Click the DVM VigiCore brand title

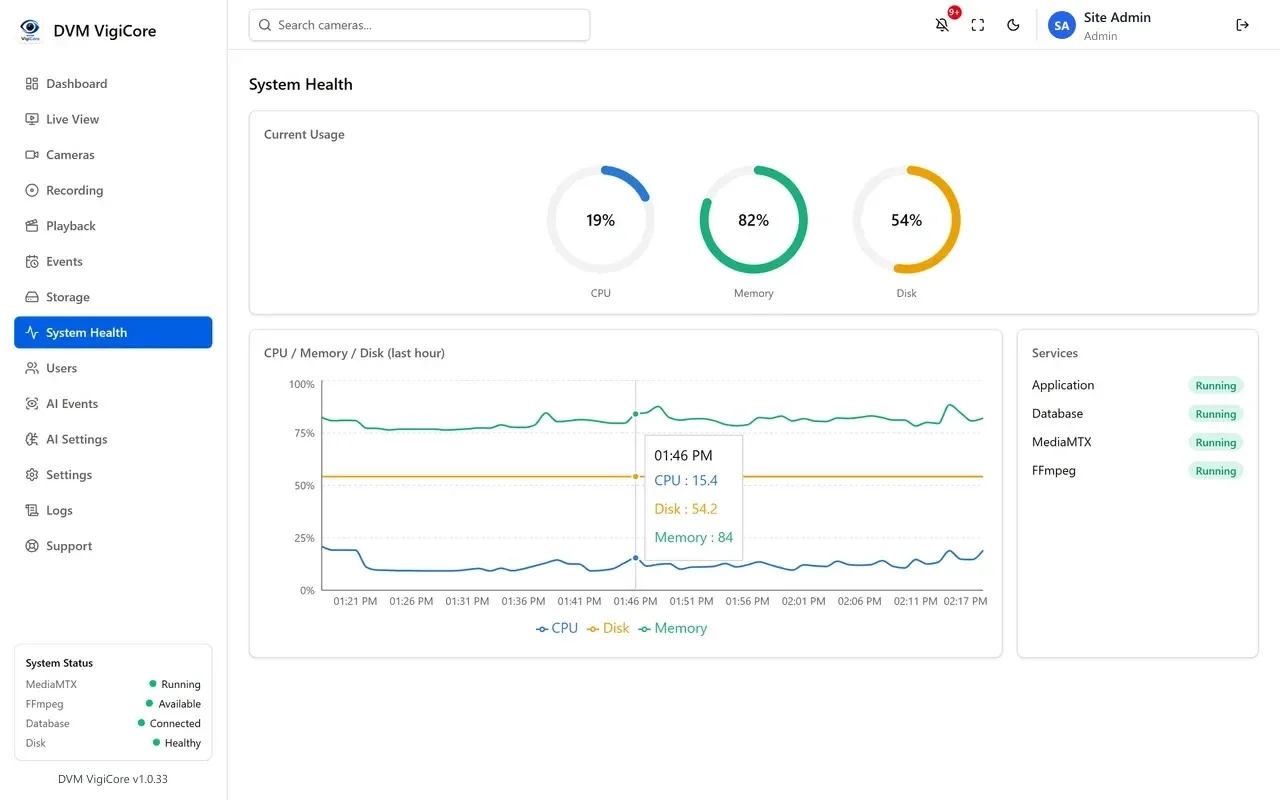(105, 31)
